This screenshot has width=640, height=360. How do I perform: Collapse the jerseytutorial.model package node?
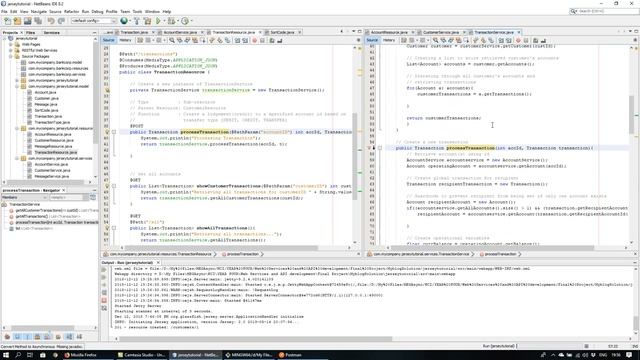coord(17,87)
